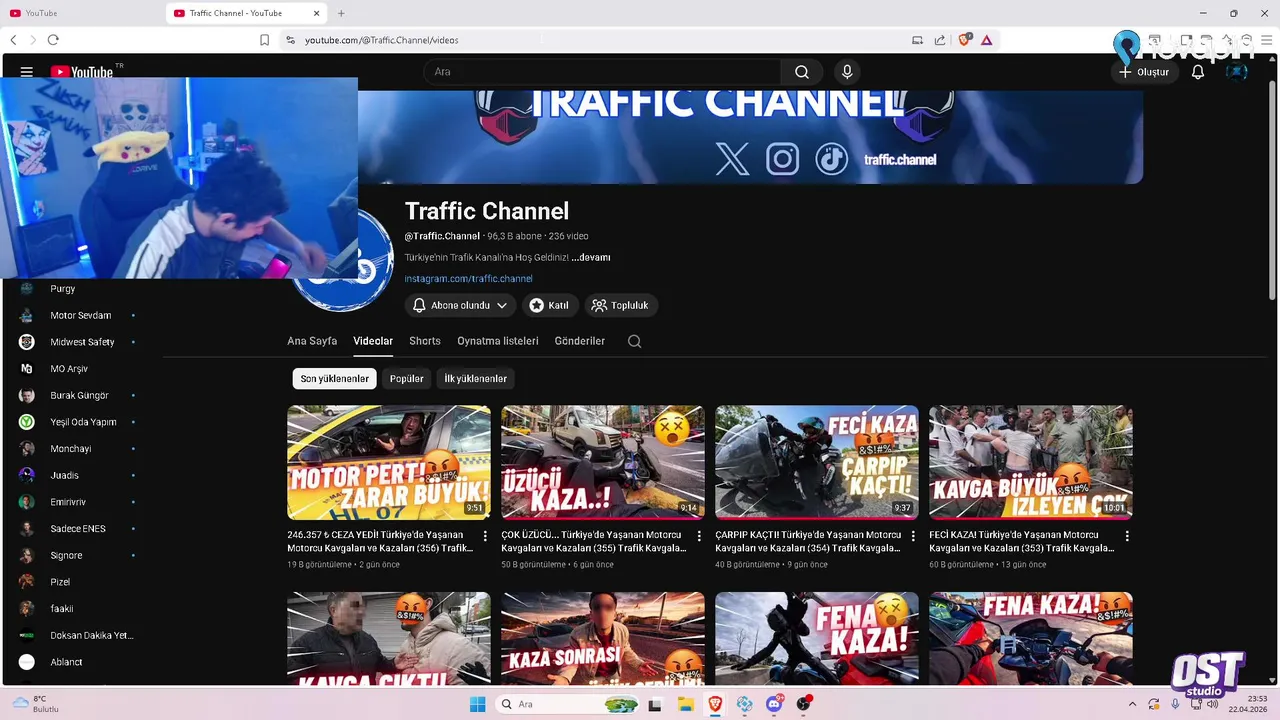
Task: Play the MOTOR PERT ZARAR BÜYÜK thumbnail
Action: click(389, 463)
